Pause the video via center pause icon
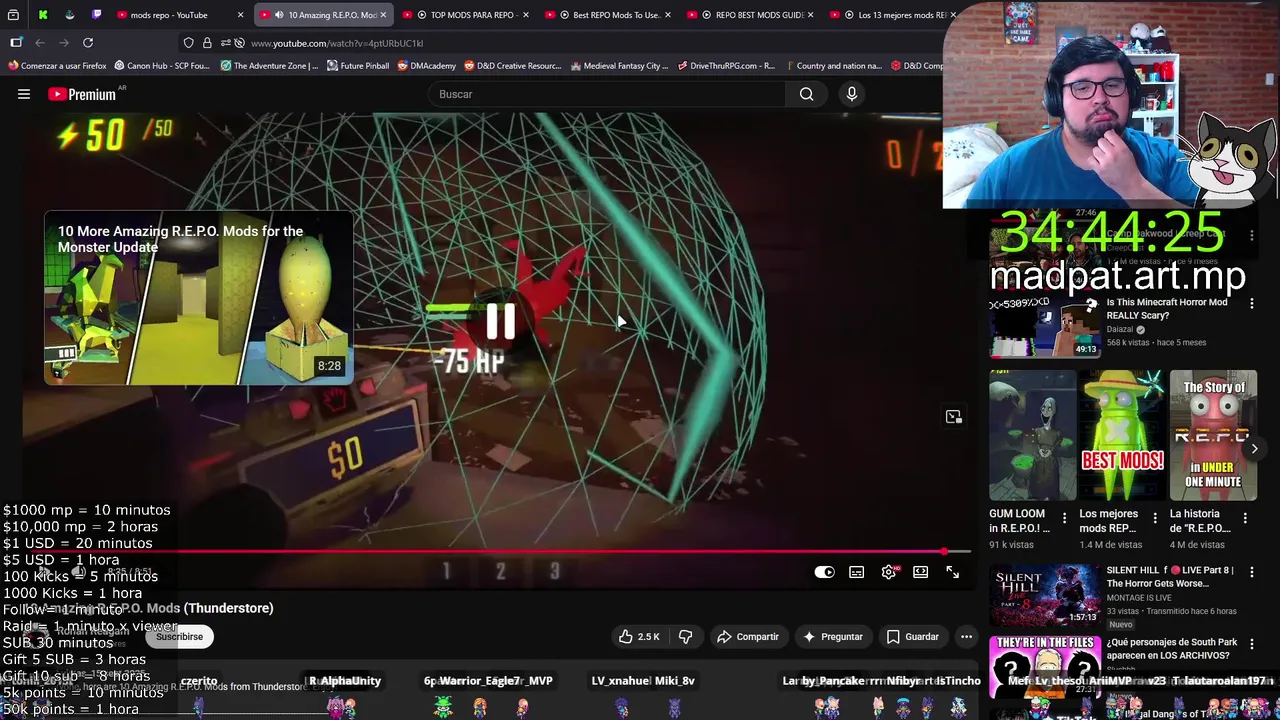The image size is (1280, 720). click(x=500, y=321)
